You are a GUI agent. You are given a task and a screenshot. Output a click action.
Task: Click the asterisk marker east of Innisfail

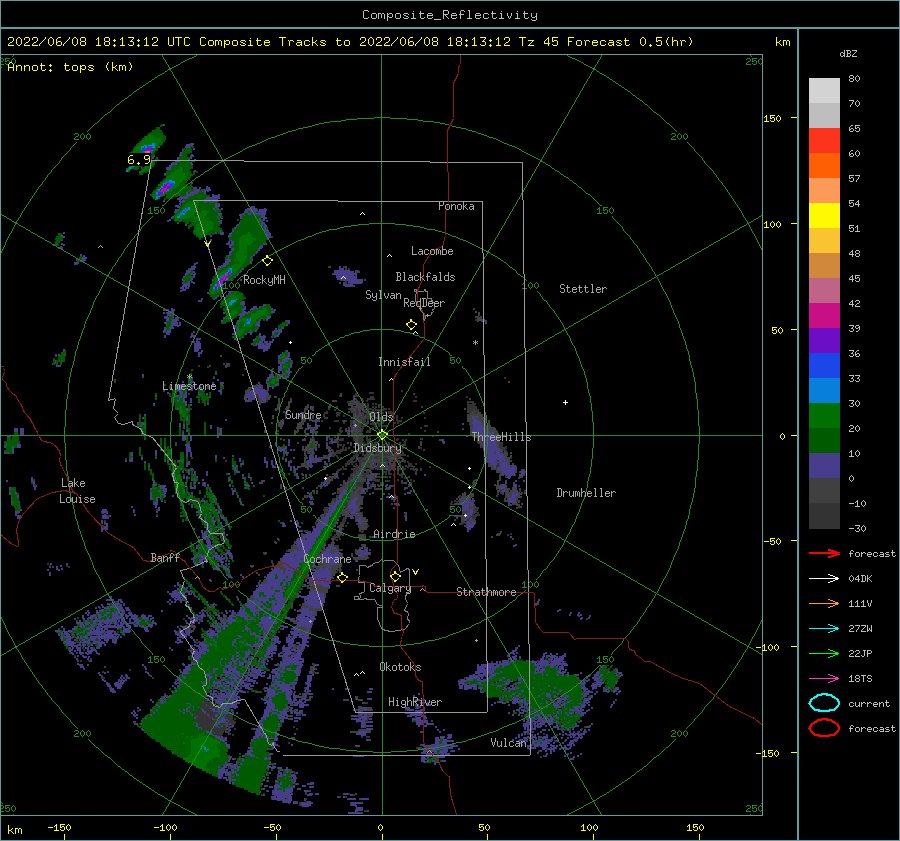(x=475, y=343)
